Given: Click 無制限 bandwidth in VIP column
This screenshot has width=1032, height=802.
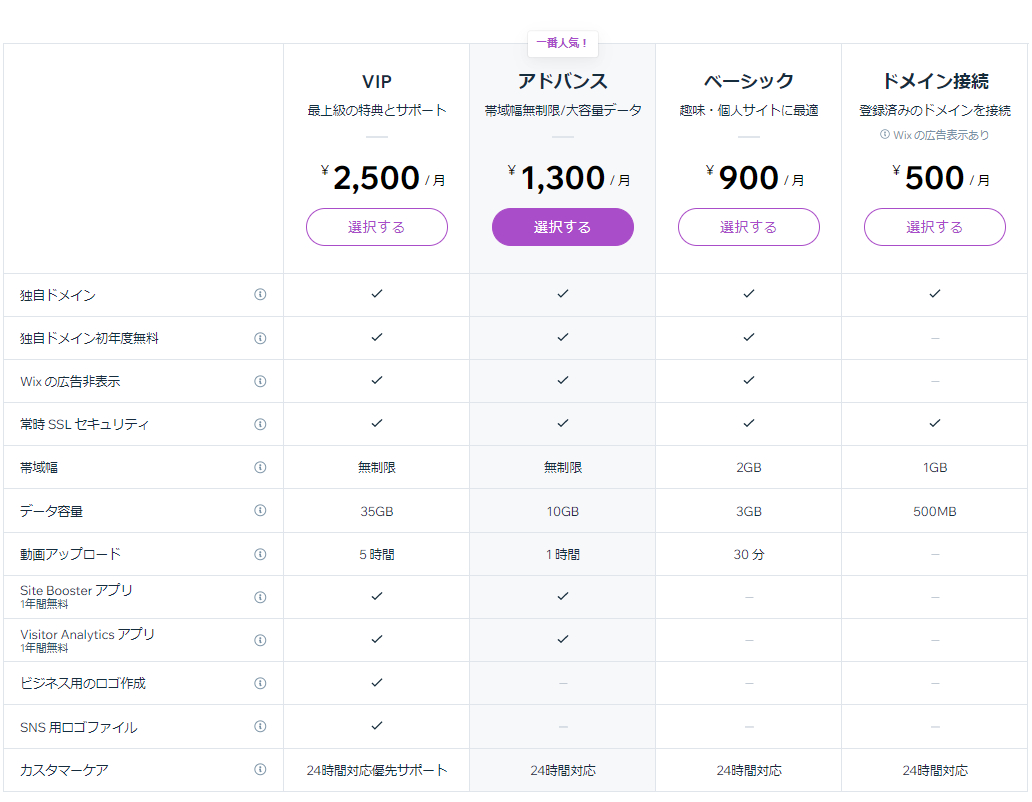Looking at the screenshot, I should [x=376, y=468].
